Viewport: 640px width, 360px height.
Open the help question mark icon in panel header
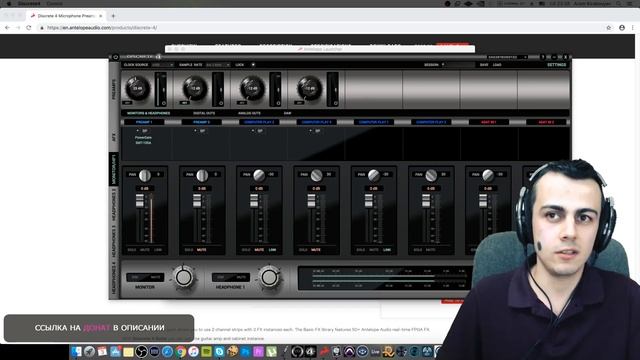click(542, 57)
